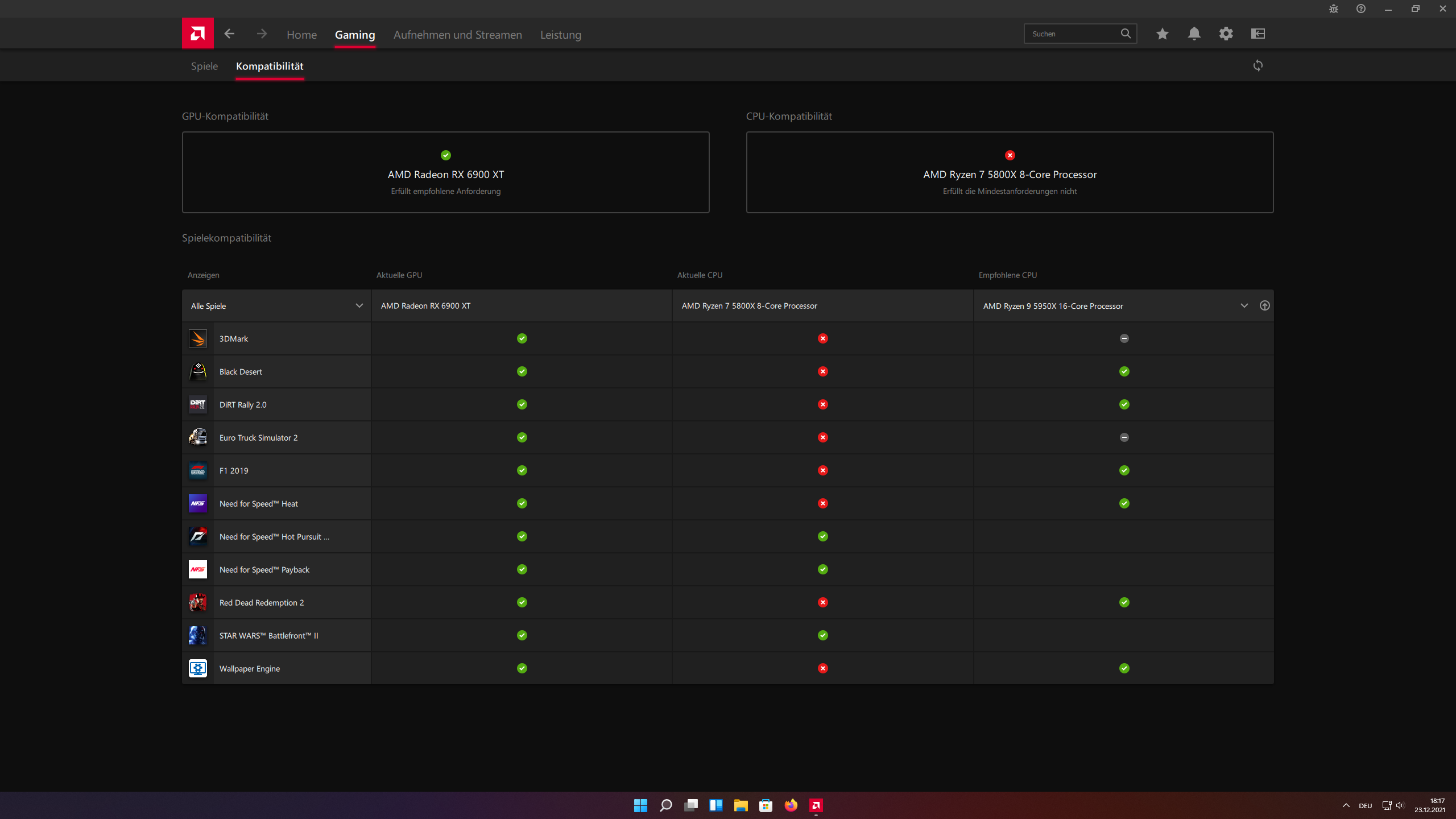Switch to the Spiele tab
Screen dimensions: 1456x819
204,66
